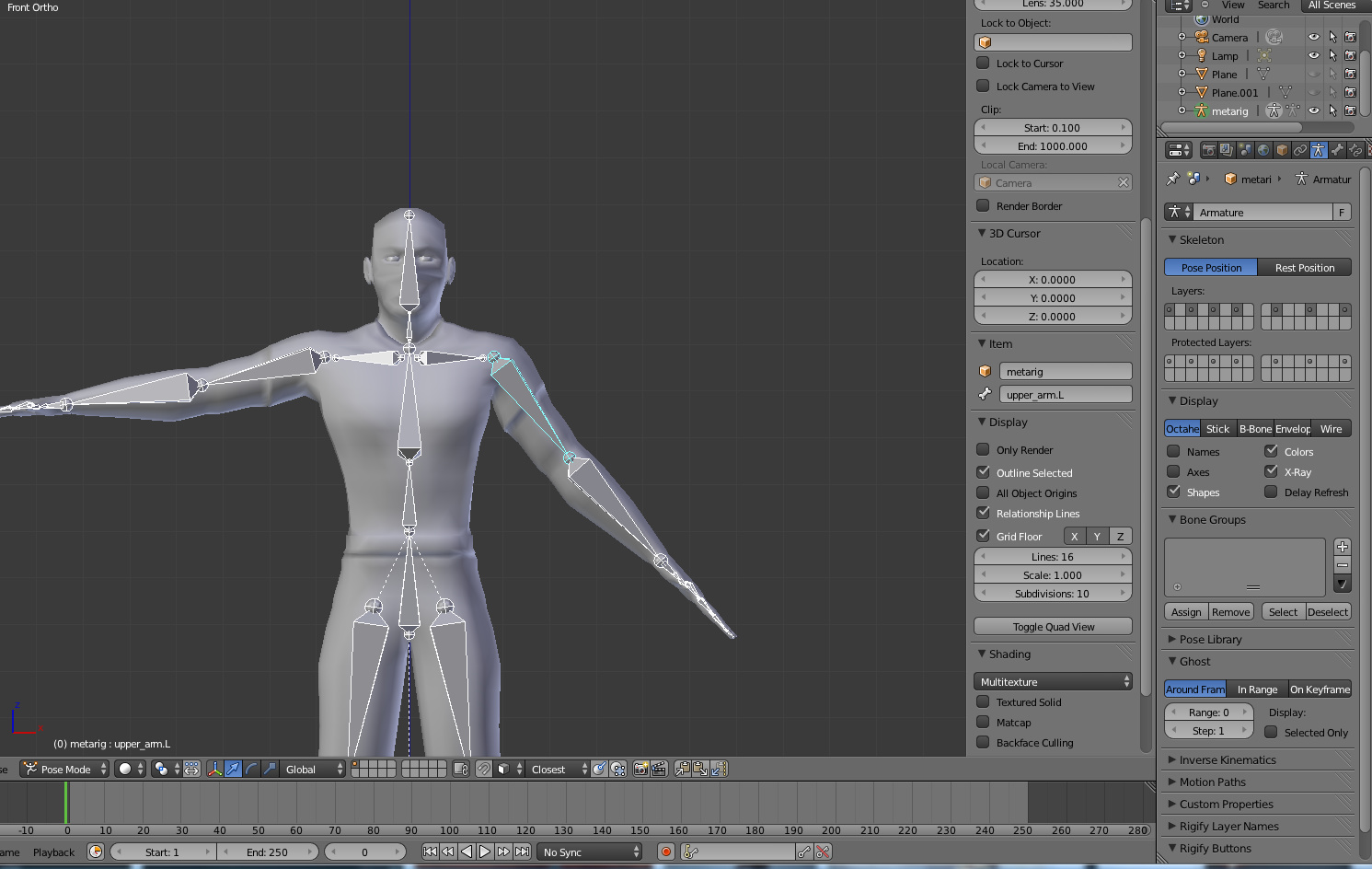
Task: Open the Scene properties tab
Action: 1245,150
